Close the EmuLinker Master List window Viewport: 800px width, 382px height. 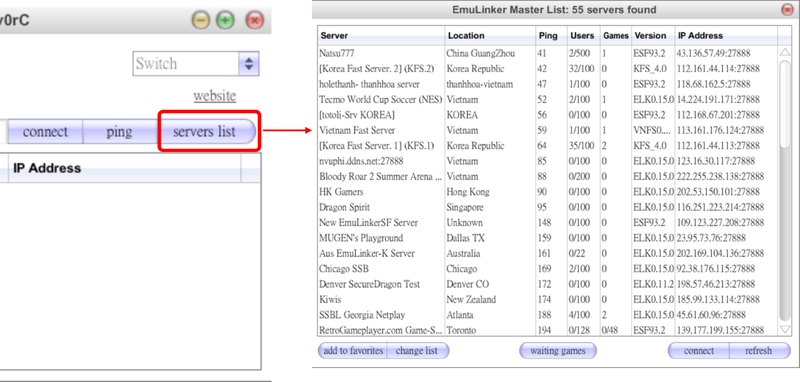pos(787,10)
